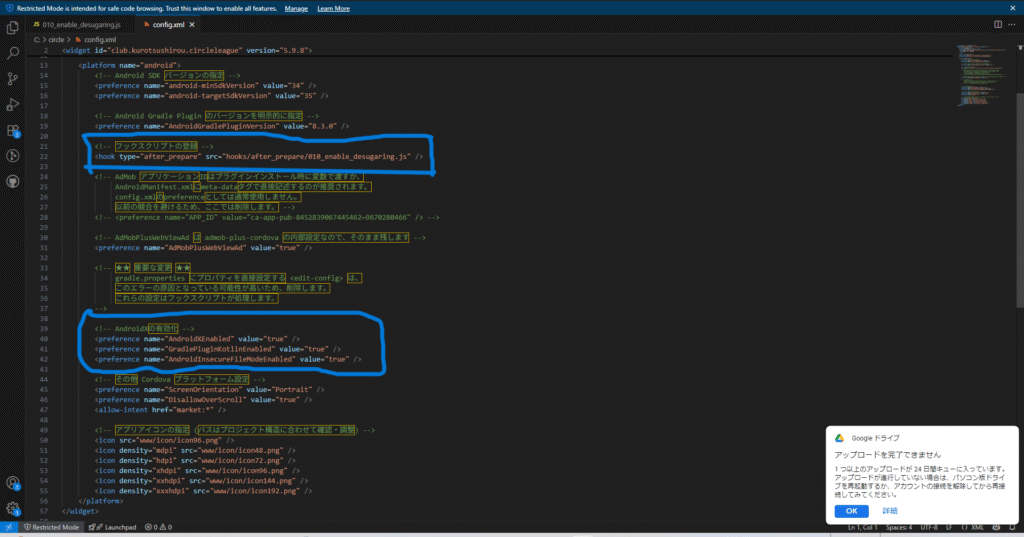Click the platform name="android" line

(129, 65)
